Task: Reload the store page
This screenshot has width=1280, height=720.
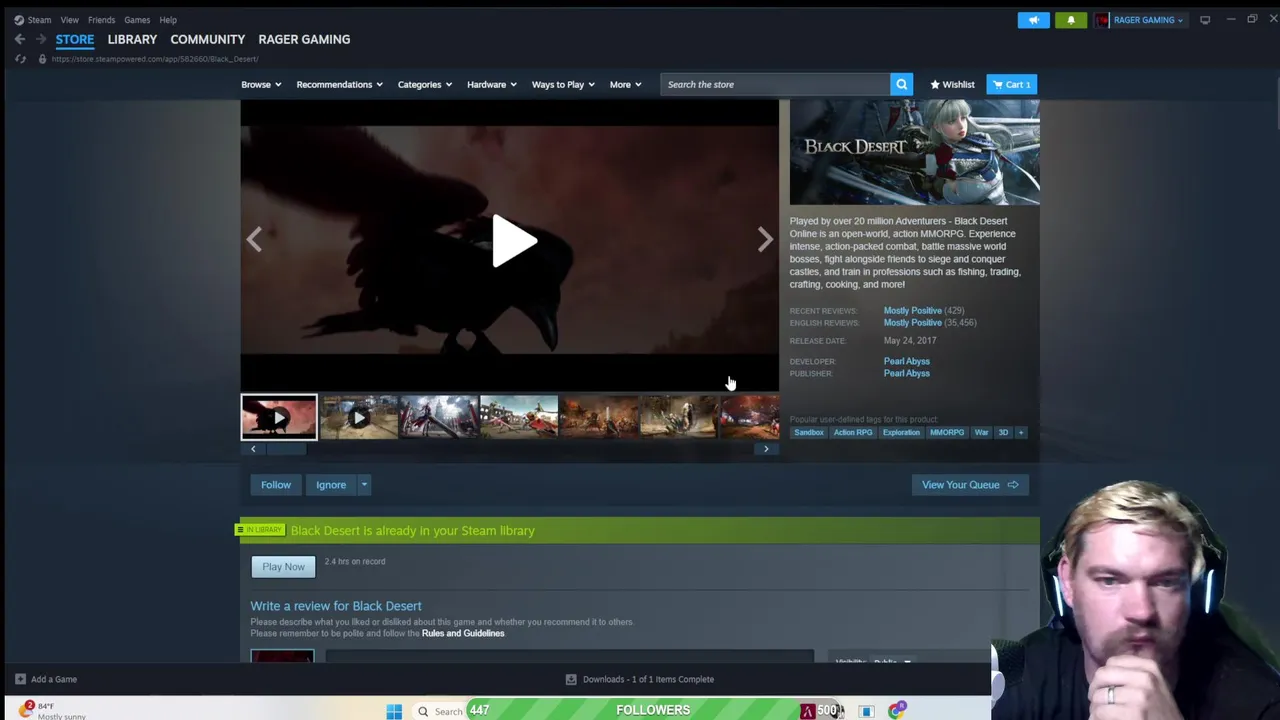Action: [x=20, y=59]
